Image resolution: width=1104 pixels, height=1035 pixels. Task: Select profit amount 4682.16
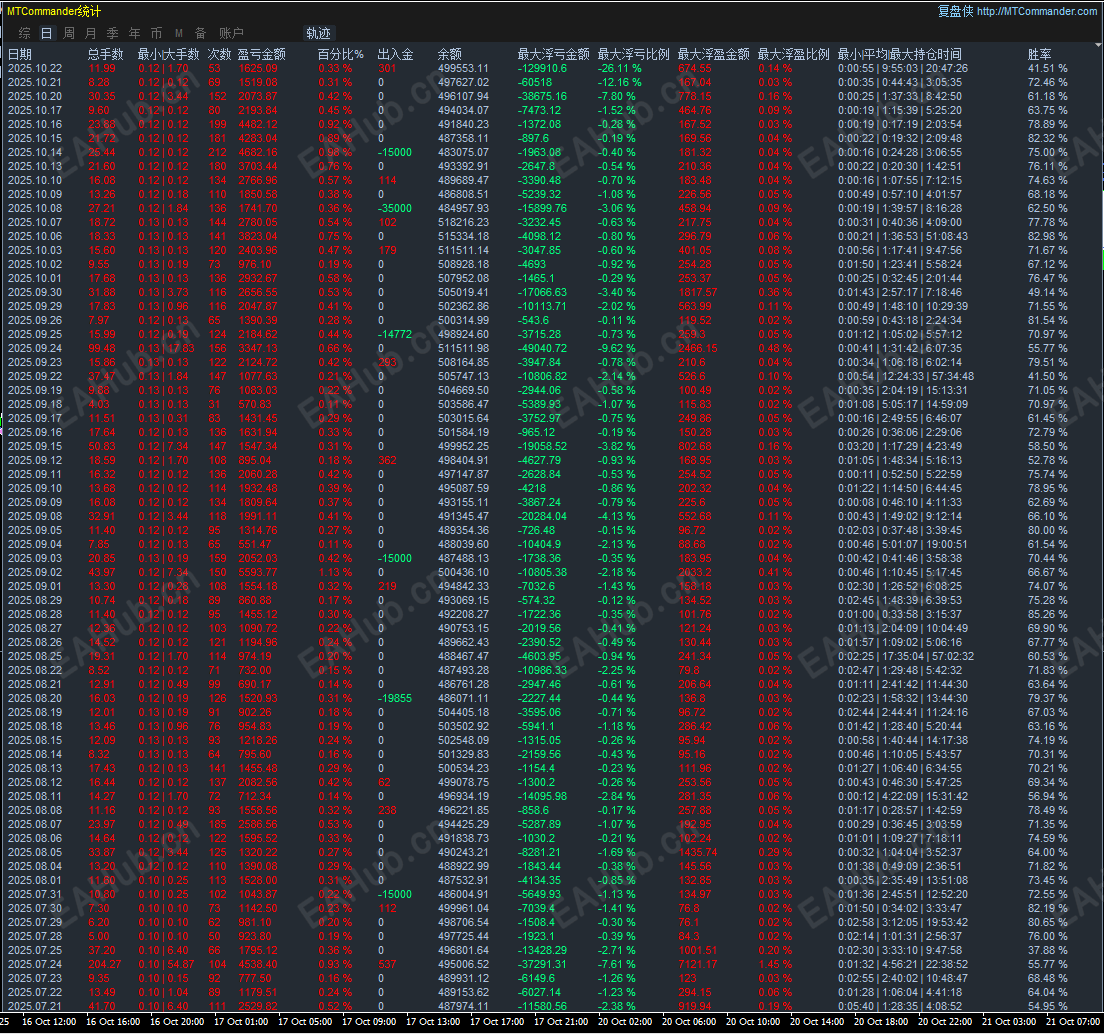click(258, 152)
